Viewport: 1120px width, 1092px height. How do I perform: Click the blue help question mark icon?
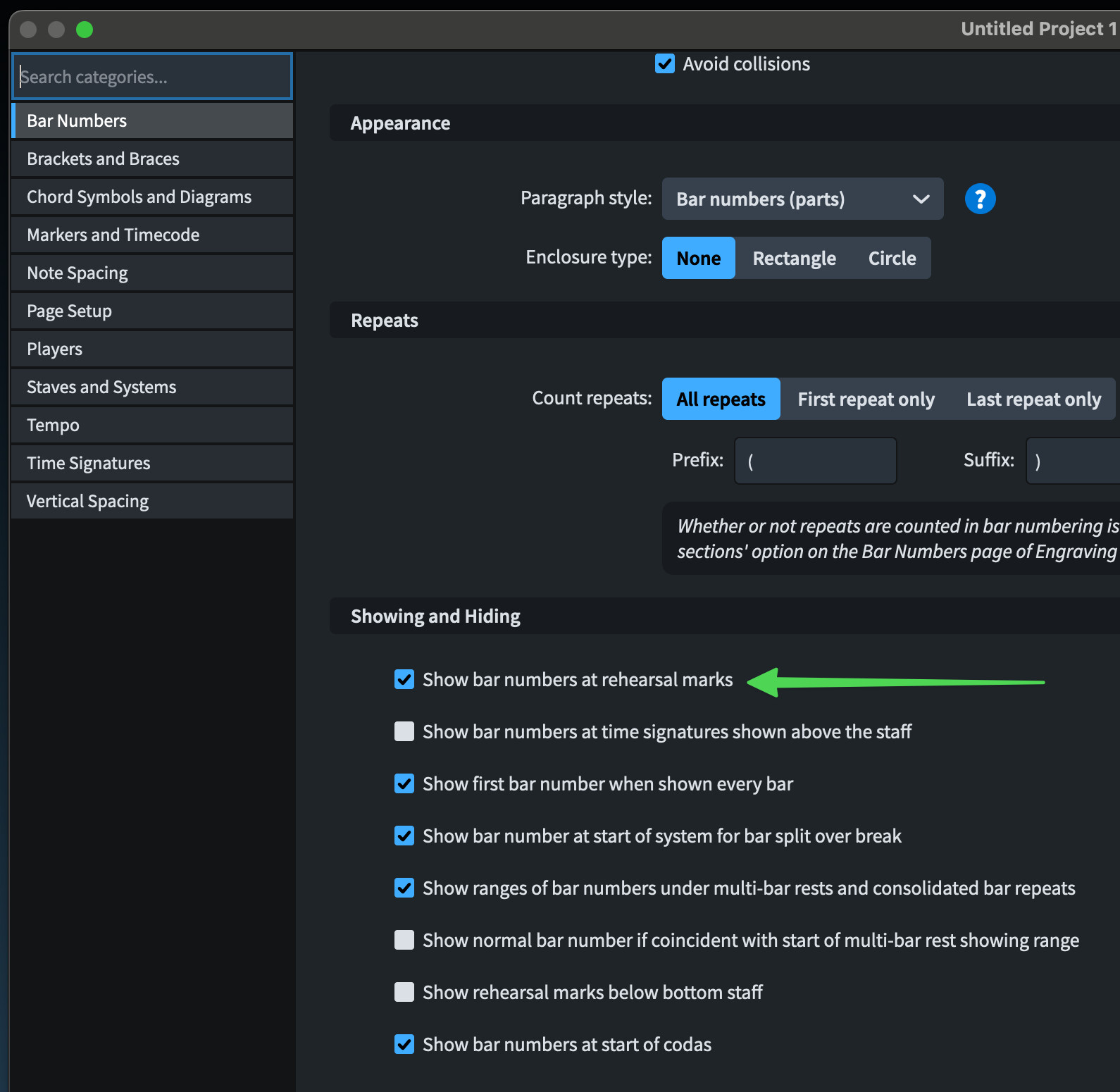click(x=980, y=199)
